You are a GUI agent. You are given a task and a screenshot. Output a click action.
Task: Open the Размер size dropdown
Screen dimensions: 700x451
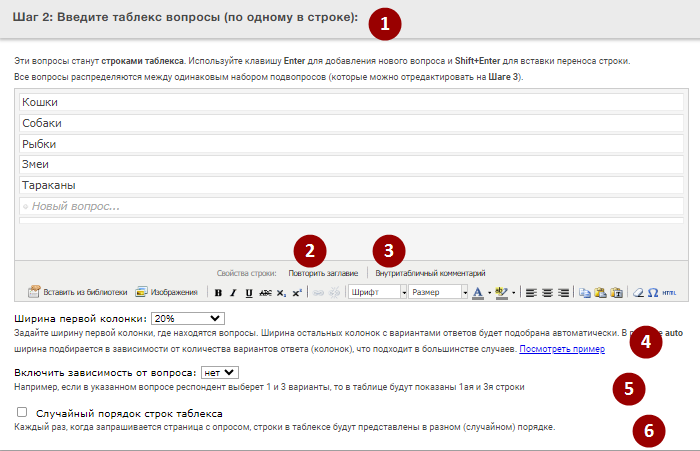(439, 292)
